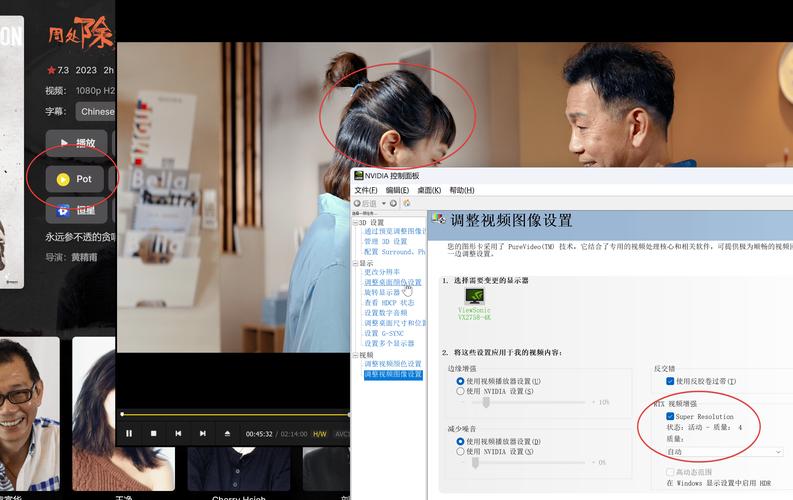Open the 桌面(K) menu

point(429,190)
